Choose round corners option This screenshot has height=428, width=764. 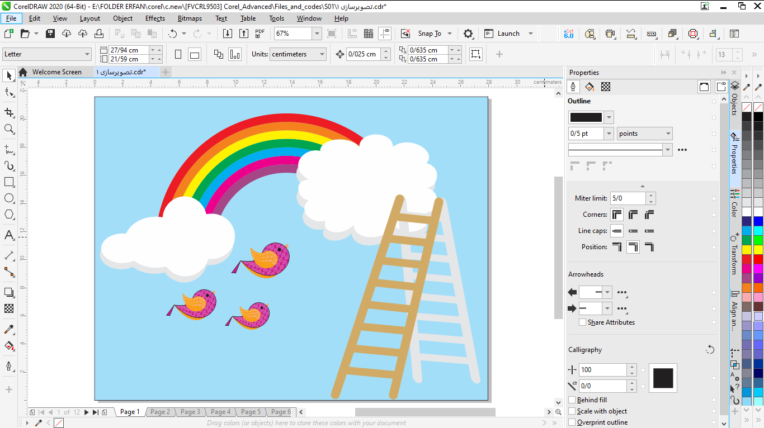[633, 214]
